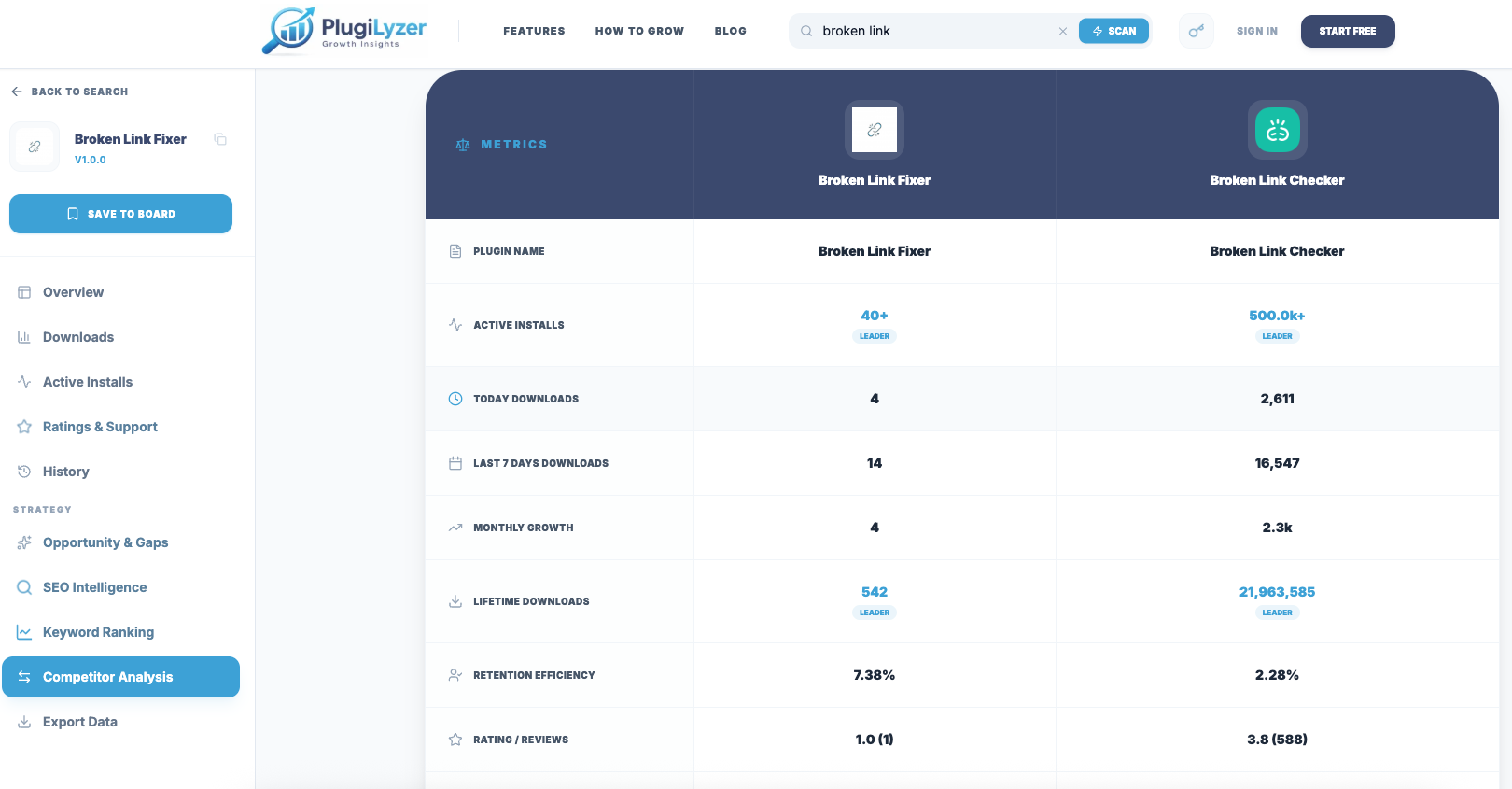Click the search magnifier icon in search box
Image resolution: width=1512 pixels, height=789 pixels.
[x=806, y=31]
